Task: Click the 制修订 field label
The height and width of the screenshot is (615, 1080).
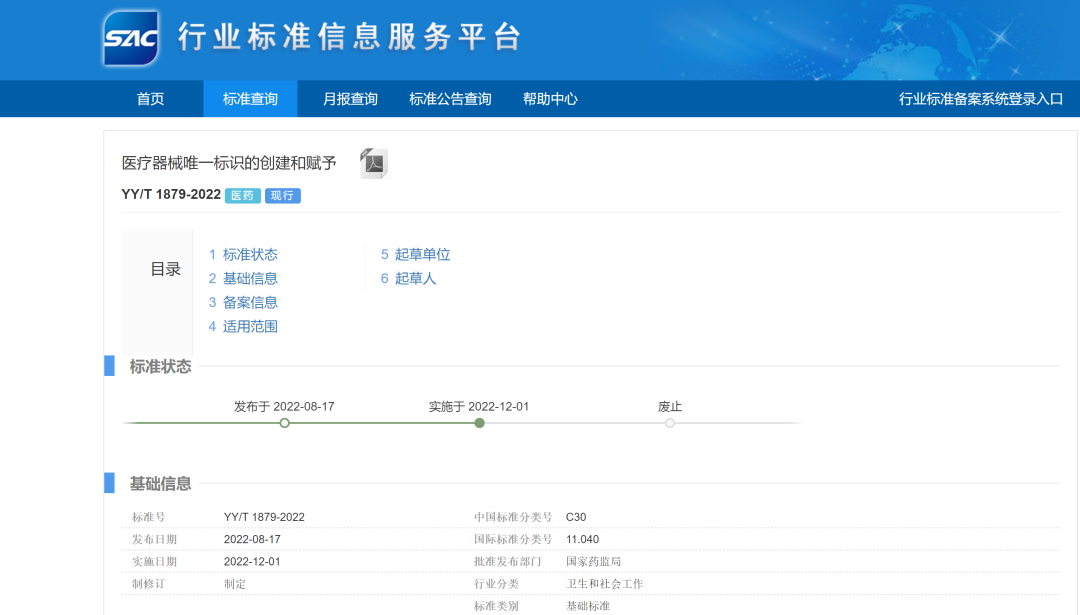Action: click(x=149, y=584)
